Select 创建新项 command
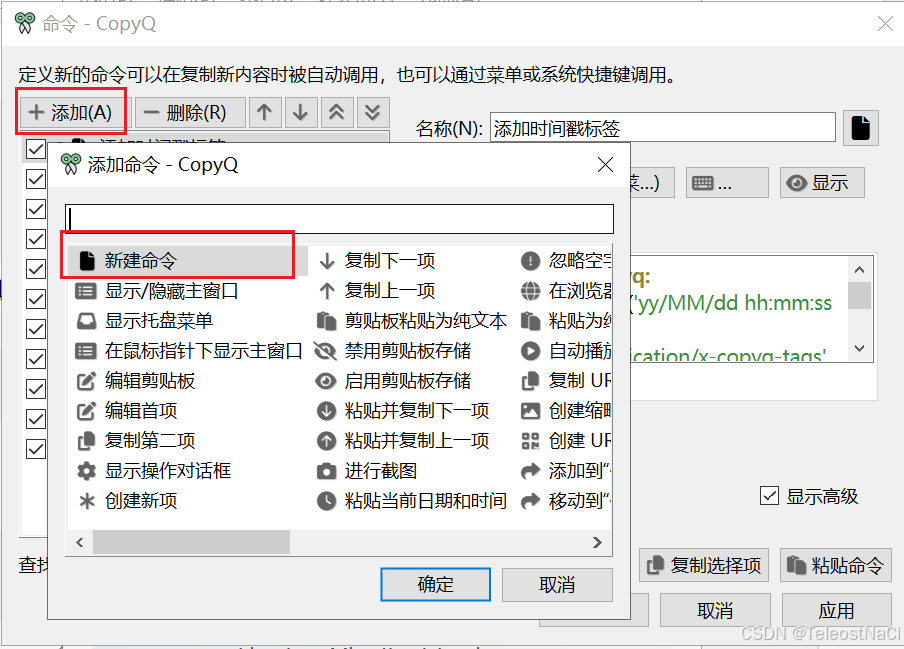904x649 pixels. 127,500
